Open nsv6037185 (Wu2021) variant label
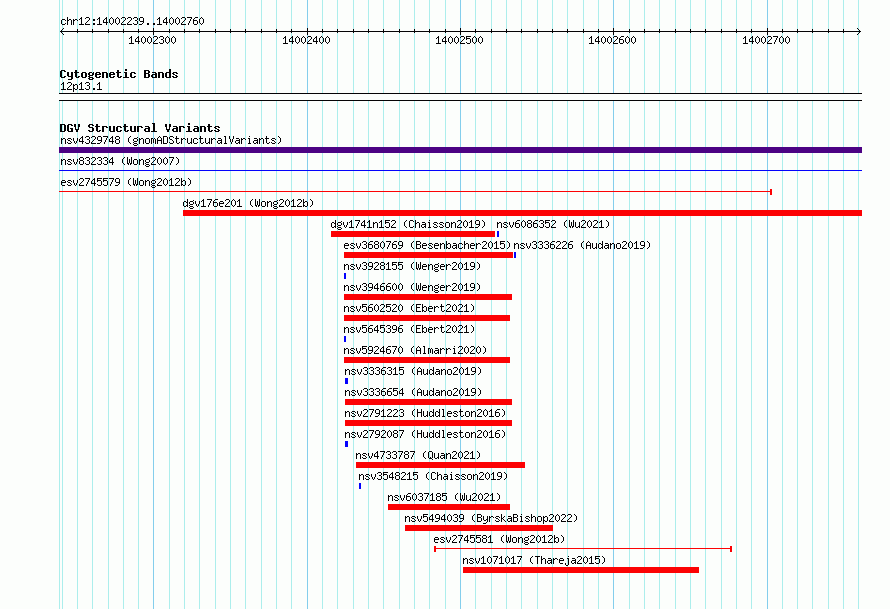This screenshot has width=890, height=609. [444, 497]
